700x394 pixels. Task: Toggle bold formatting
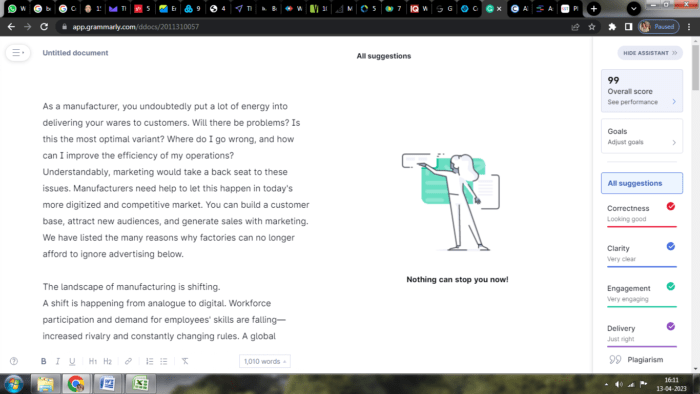(43, 361)
